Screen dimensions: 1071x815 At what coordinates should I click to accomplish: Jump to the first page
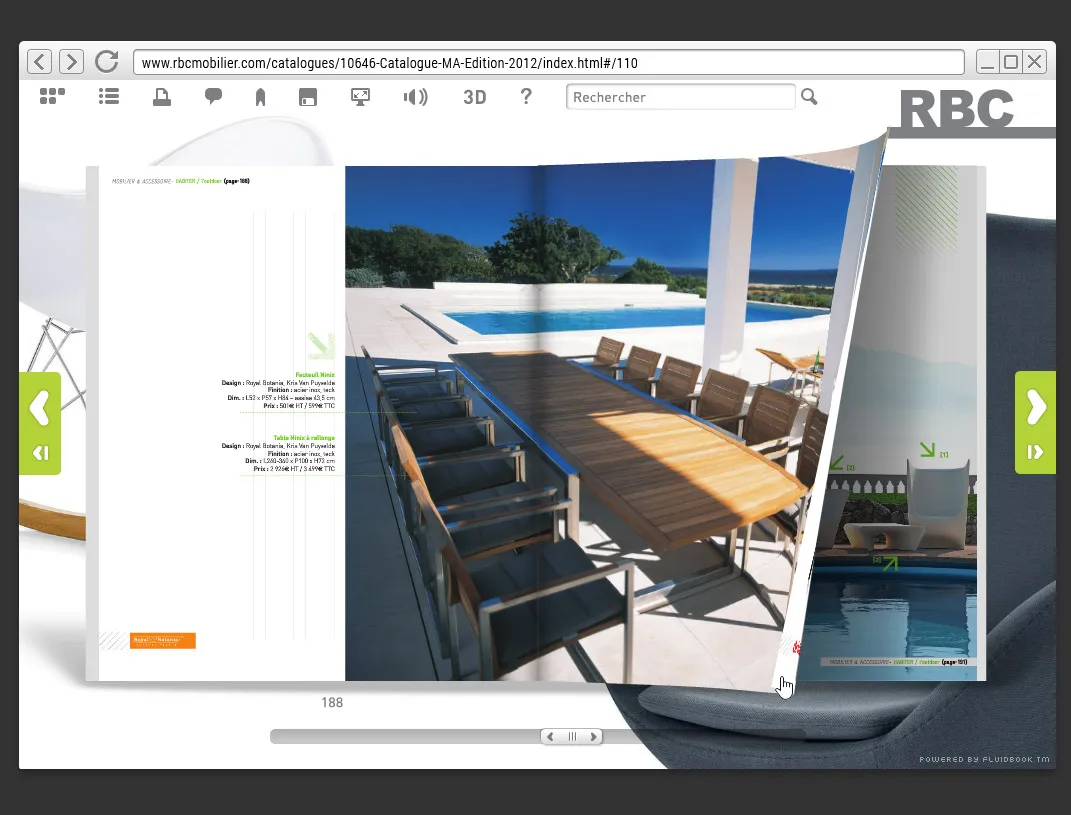tap(40, 453)
